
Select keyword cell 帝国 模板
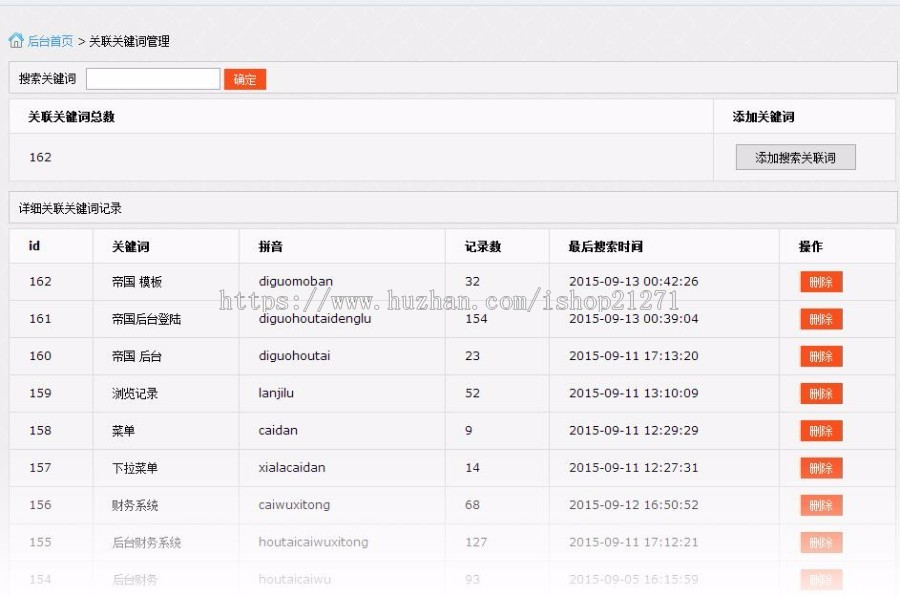pyautogui.click(x=137, y=281)
